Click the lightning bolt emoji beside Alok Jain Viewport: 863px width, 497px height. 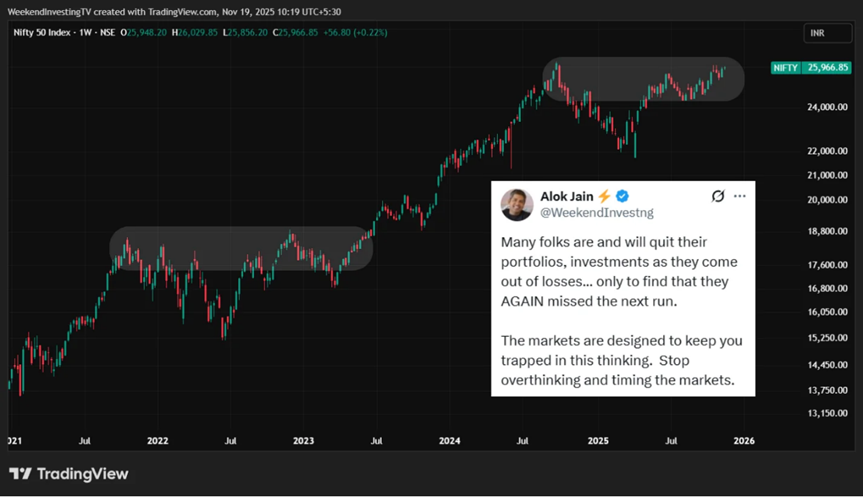coord(604,196)
